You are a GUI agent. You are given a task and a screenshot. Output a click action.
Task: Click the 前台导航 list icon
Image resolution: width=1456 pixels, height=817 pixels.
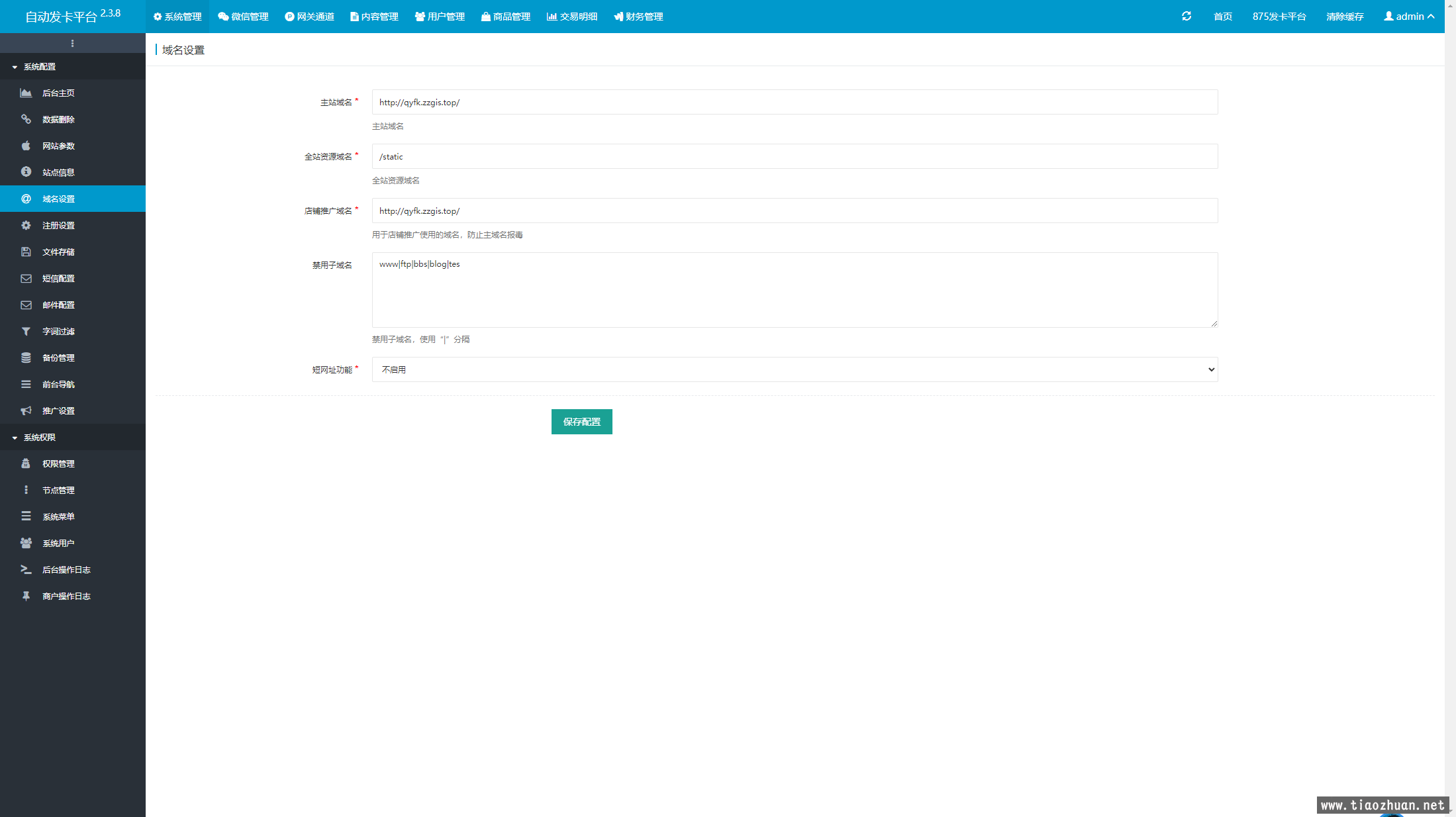click(x=26, y=384)
